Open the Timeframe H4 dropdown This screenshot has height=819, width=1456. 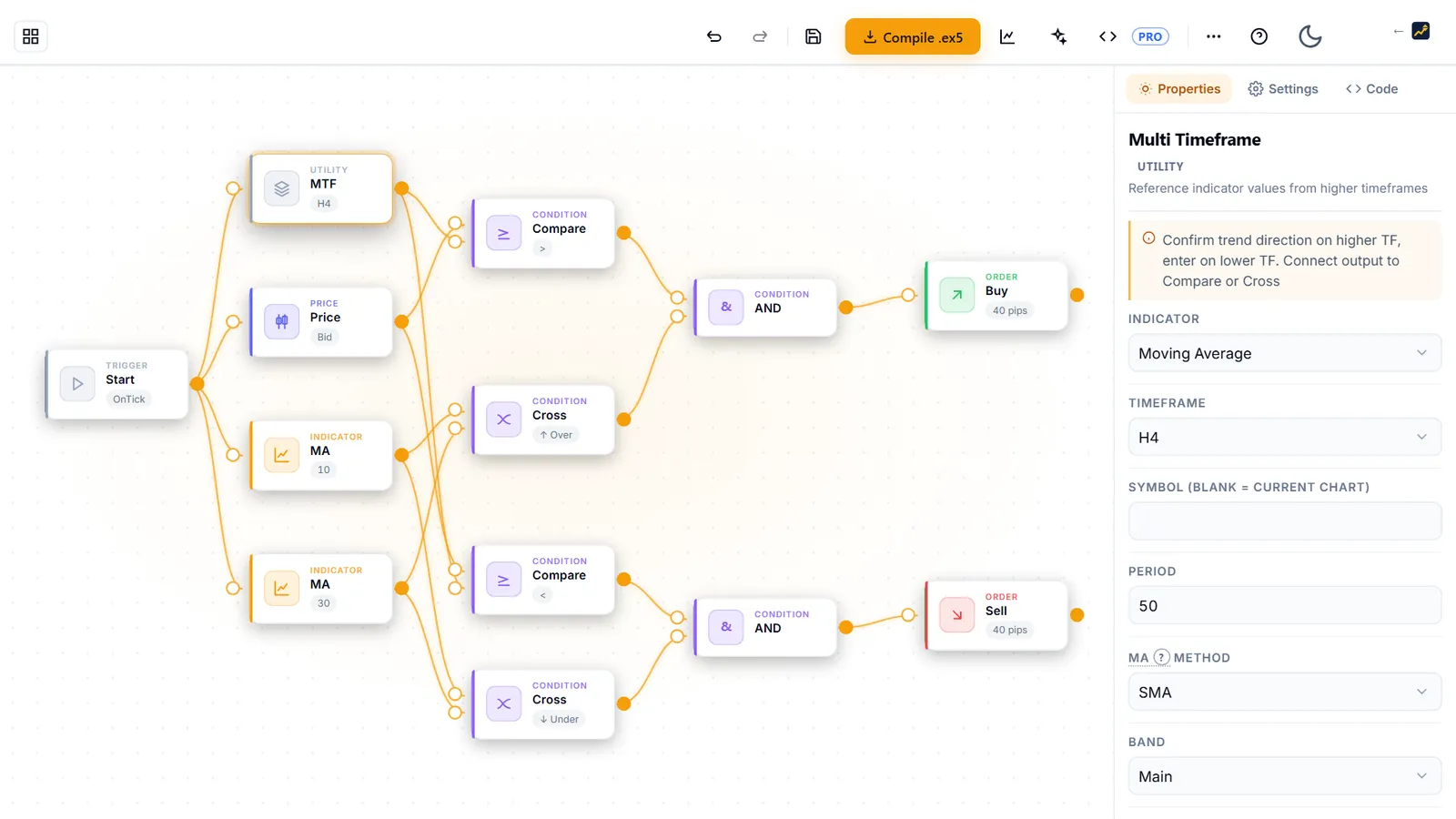1284,437
